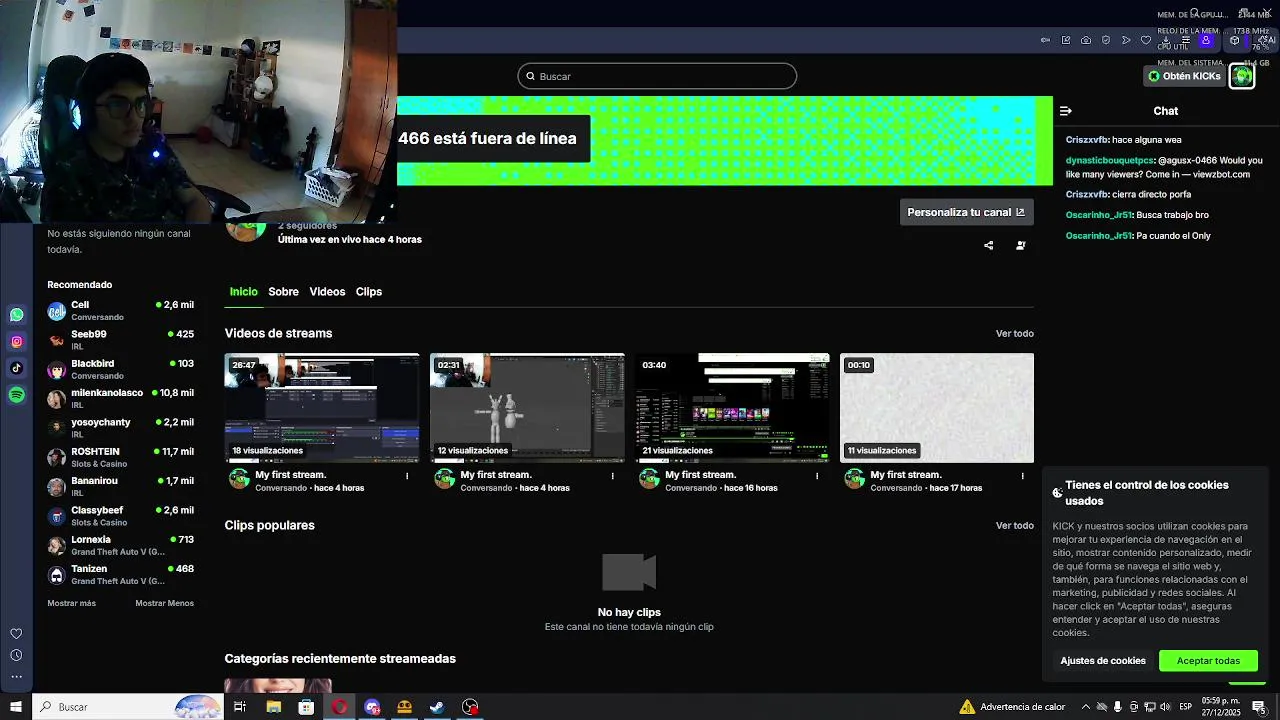Viewport: 1280px width, 720px height.
Task: Open the 00:10 stream video thumbnail
Action: click(937, 408)
